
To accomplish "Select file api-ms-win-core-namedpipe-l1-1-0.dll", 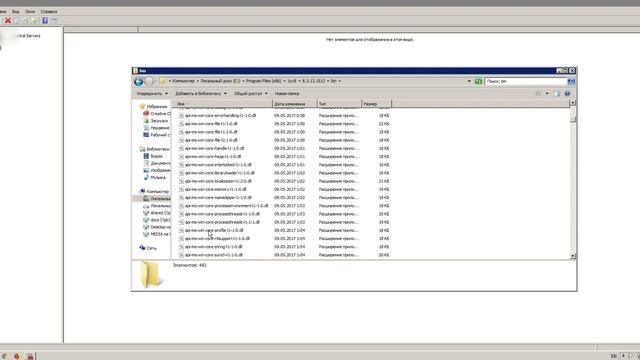I will pos(218,198).
